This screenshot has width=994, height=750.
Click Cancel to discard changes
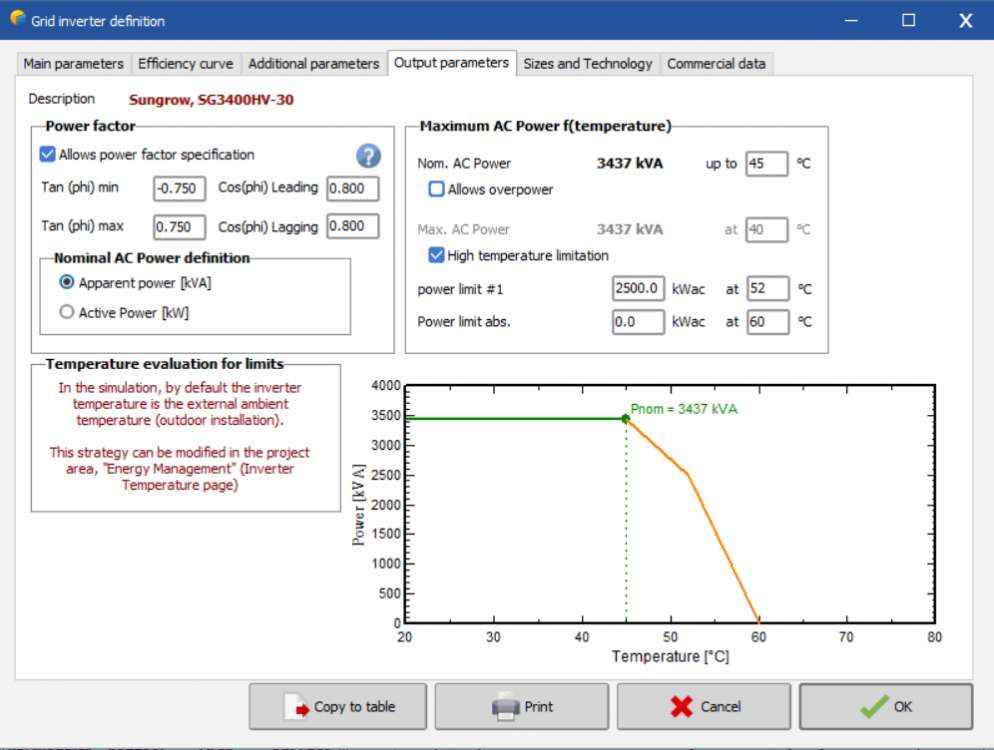click(x=704, y=707)
